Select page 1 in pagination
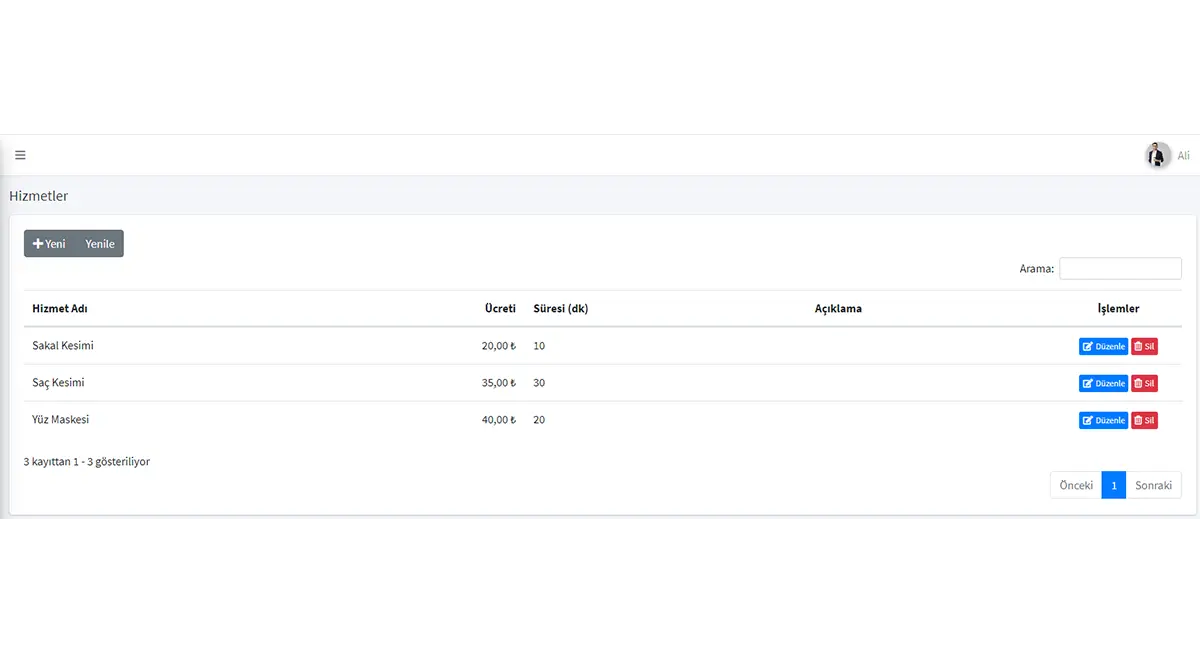 [x=1114, y=485]
